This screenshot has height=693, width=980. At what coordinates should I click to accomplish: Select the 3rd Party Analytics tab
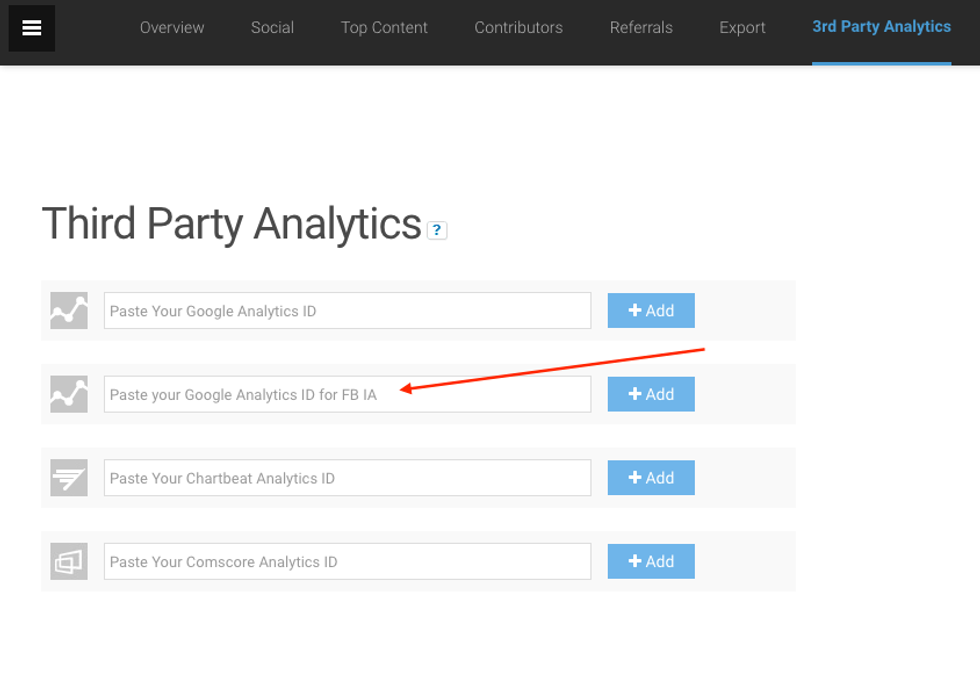tap(881, 27)
